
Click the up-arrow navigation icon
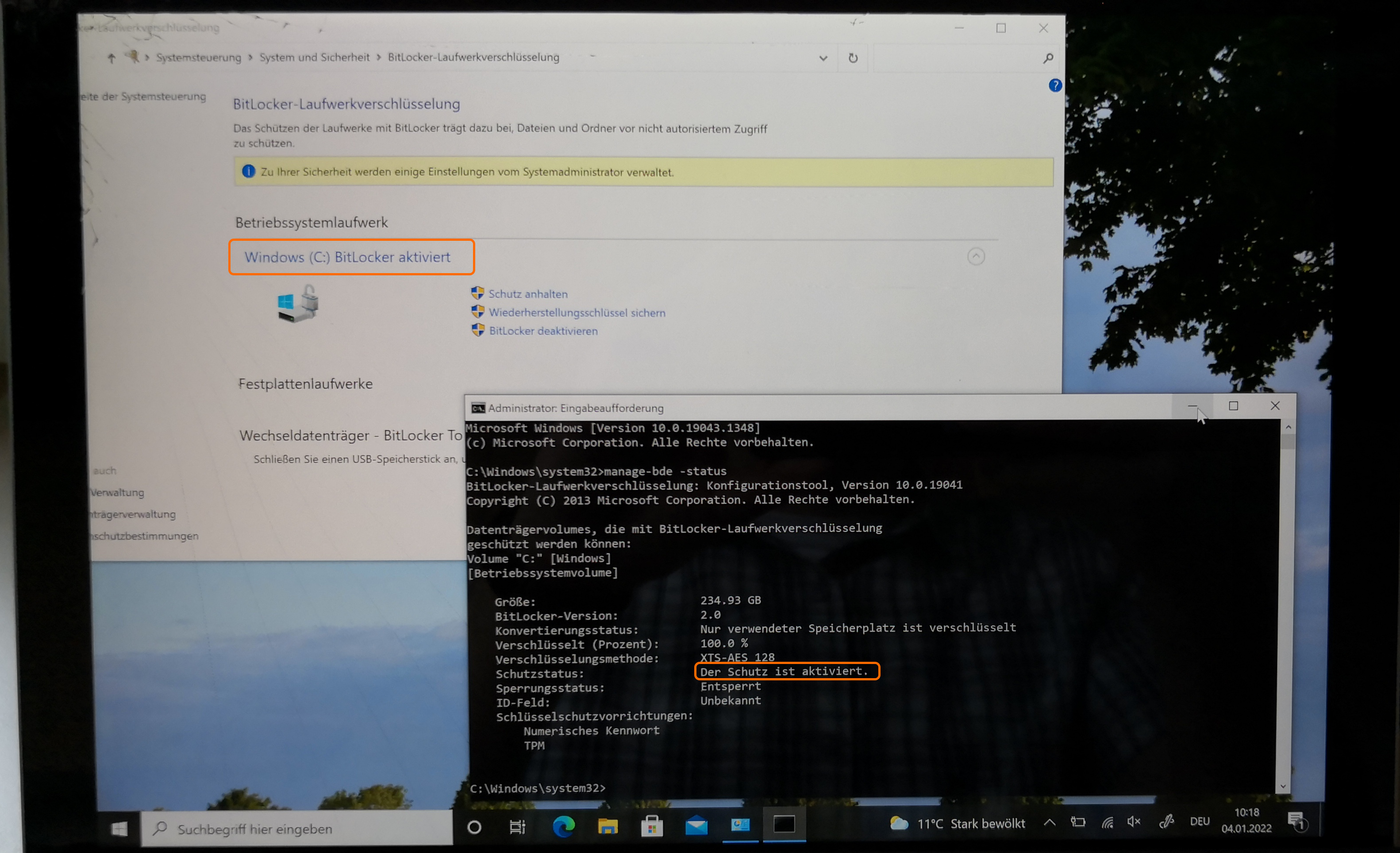112,58
